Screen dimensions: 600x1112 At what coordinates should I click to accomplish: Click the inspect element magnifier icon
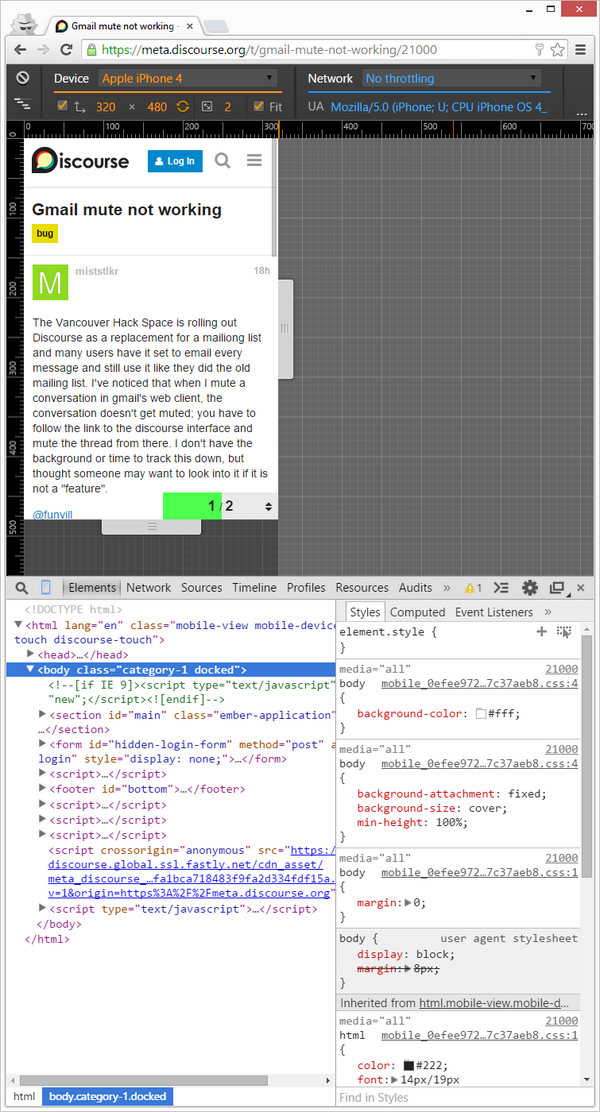[20, 588]
